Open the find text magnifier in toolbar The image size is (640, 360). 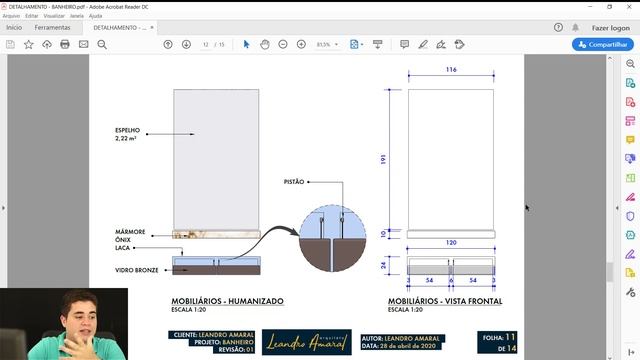point(102,44)
